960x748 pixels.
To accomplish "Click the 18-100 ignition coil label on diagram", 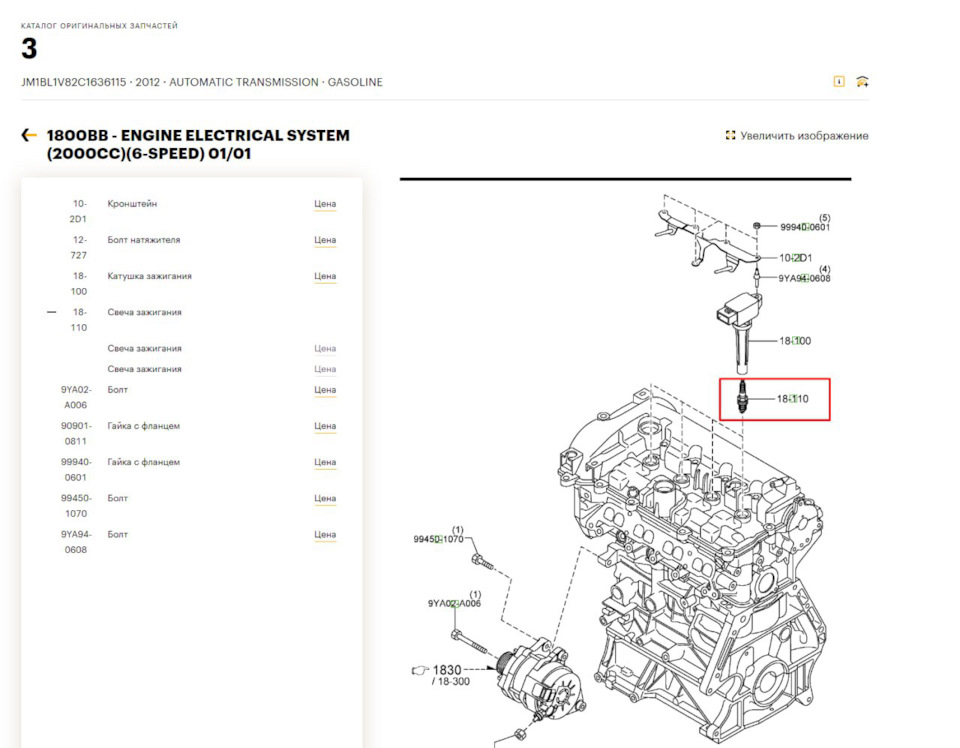I will coord(793,340).
